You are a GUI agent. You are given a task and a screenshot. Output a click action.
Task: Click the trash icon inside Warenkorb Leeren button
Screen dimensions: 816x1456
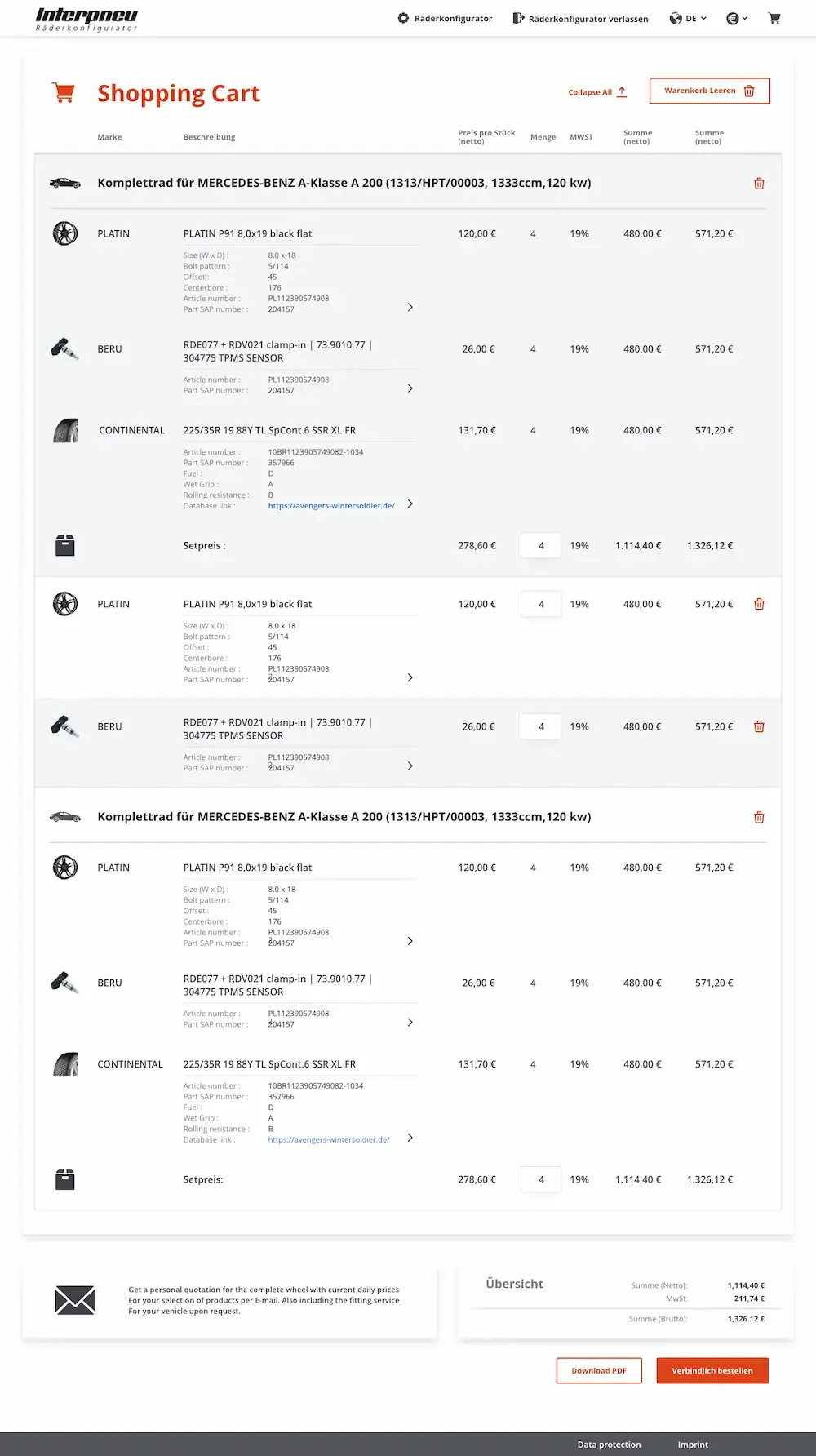tap(749, 91)
